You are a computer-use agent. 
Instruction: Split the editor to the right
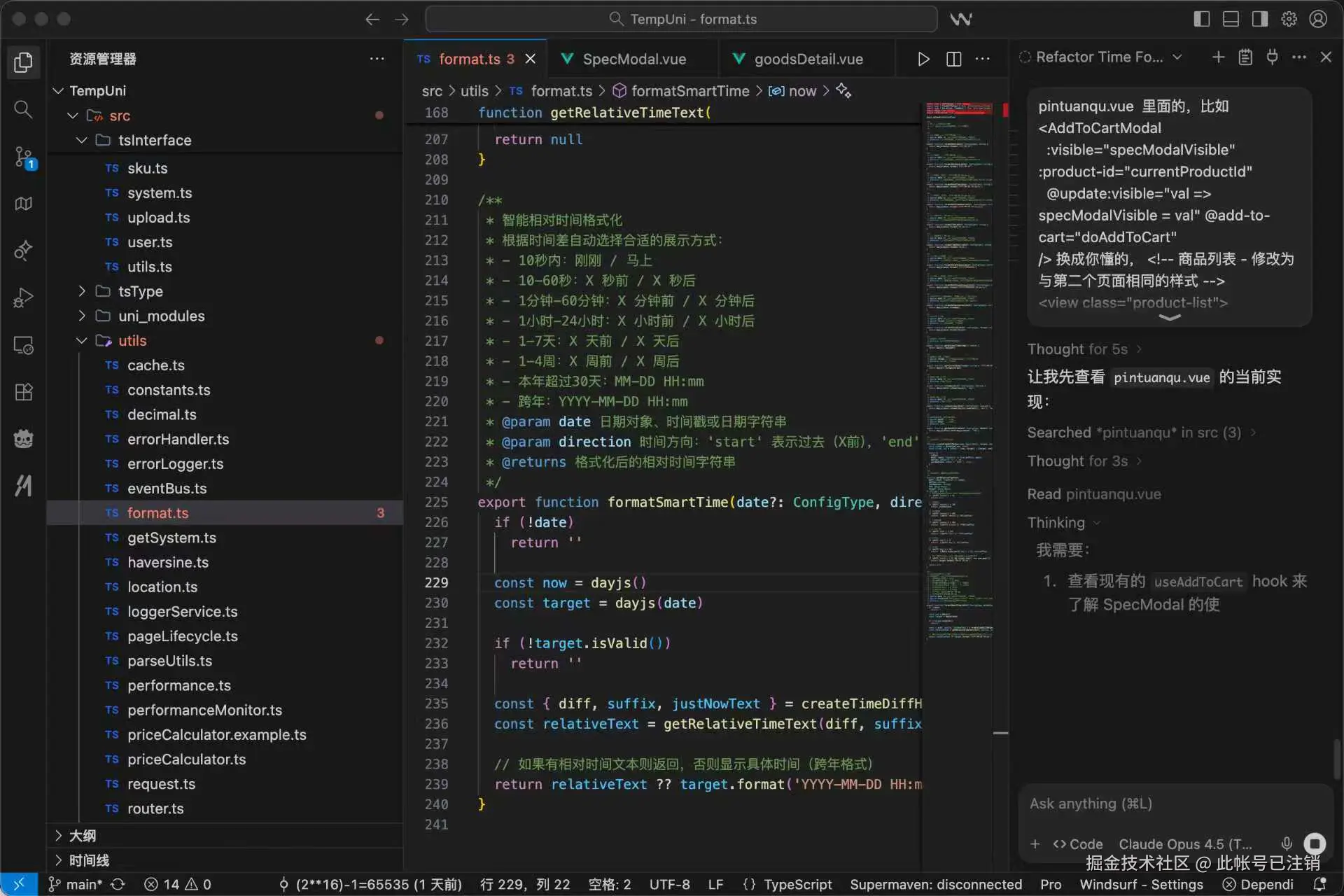coord(953,59)
